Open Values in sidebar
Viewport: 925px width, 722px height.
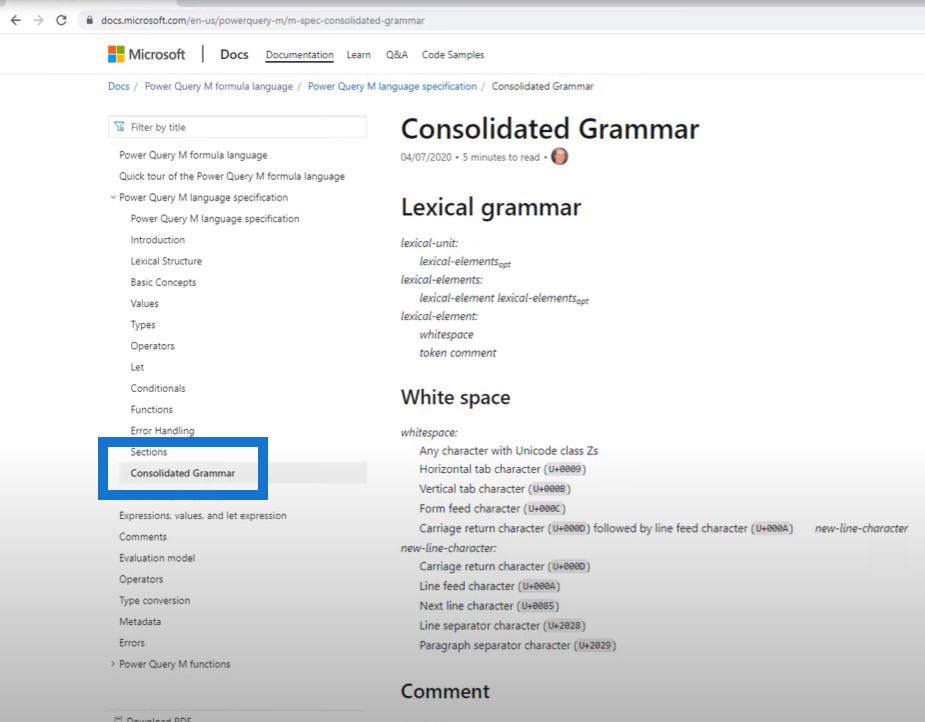145,304
